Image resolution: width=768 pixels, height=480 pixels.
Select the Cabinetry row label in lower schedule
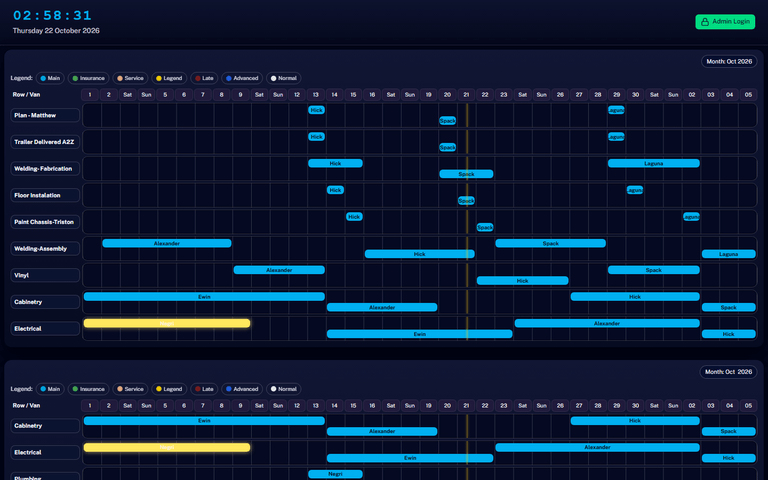[45, 426]
